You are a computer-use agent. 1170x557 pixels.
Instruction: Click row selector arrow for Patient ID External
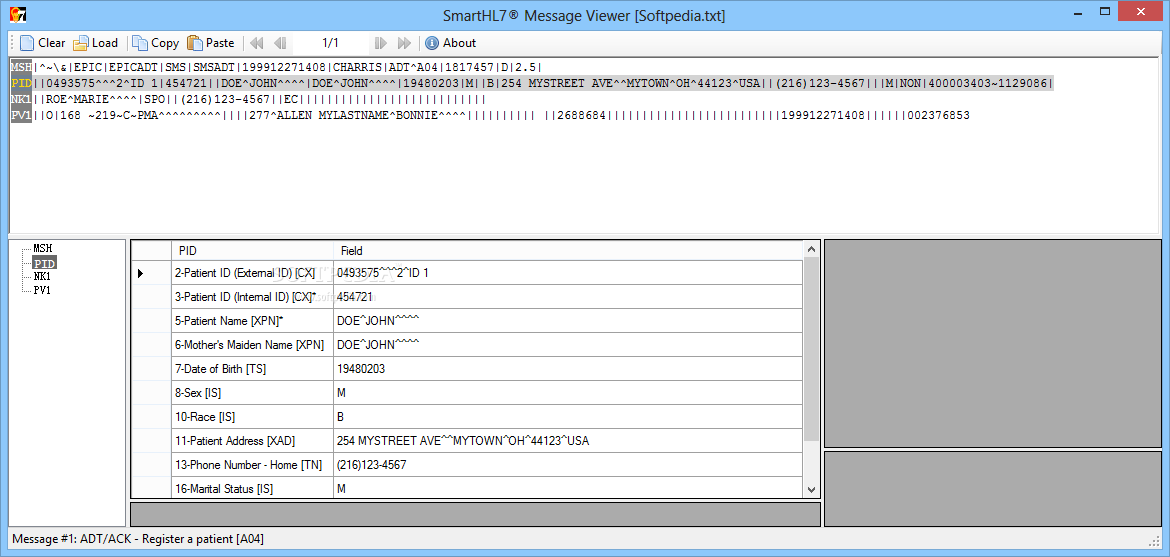[141, 273]
